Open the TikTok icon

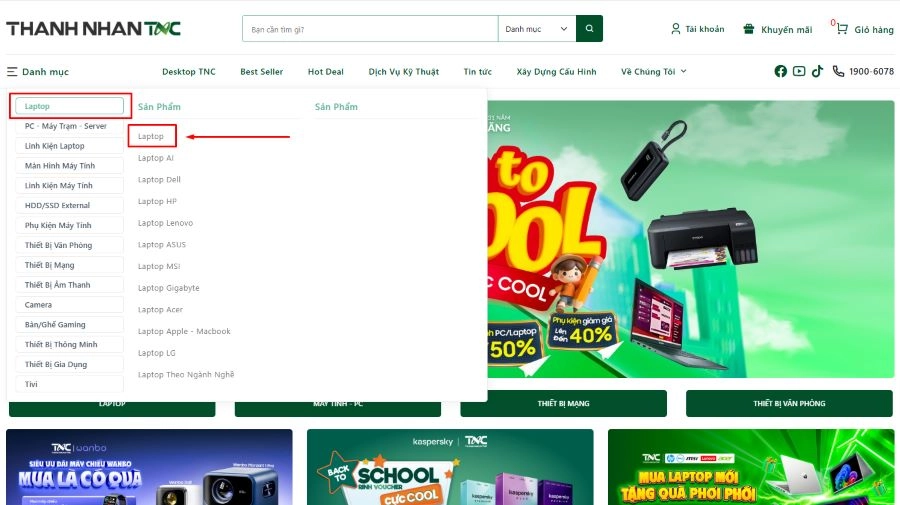tap(817, 71)
